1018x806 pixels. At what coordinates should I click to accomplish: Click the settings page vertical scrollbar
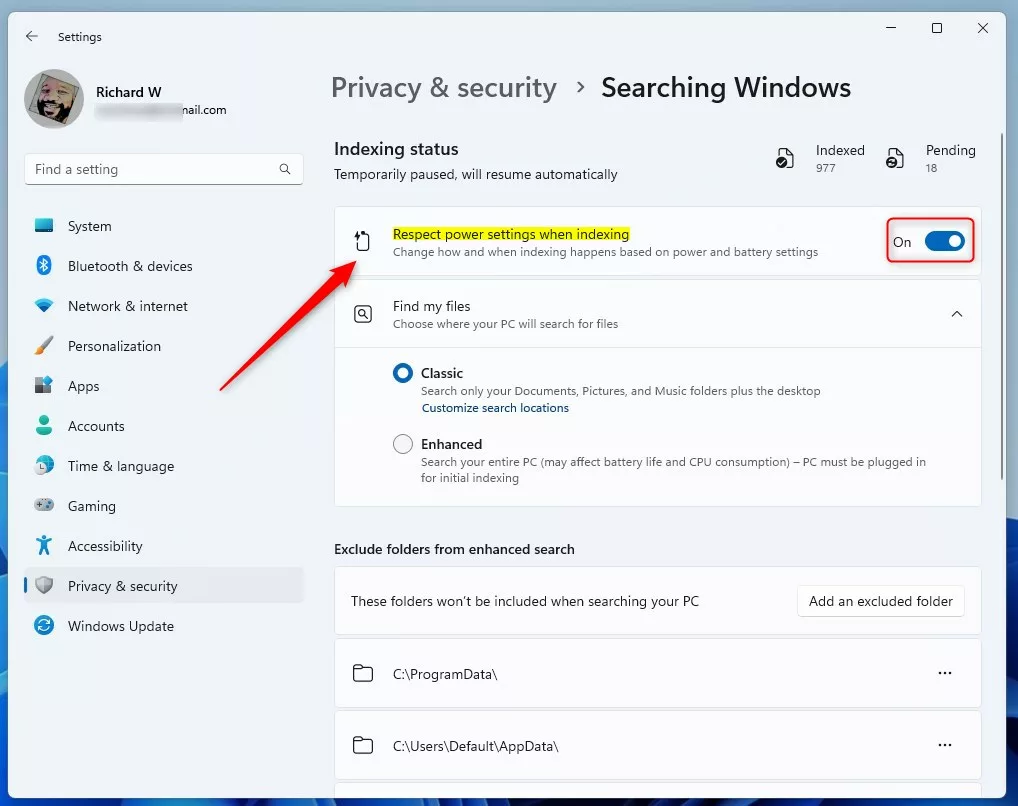tap(1002, 307)
